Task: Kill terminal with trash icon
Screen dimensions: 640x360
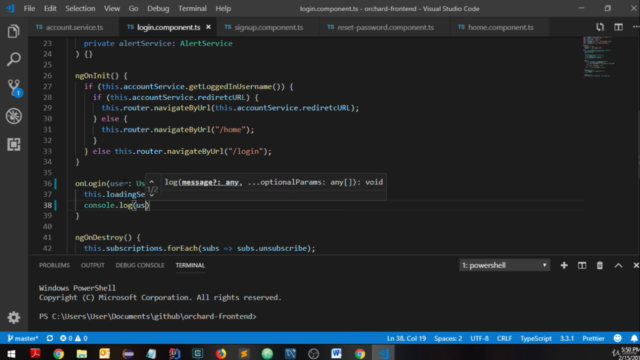Action: pyautogui.click(x=600, y=265)
